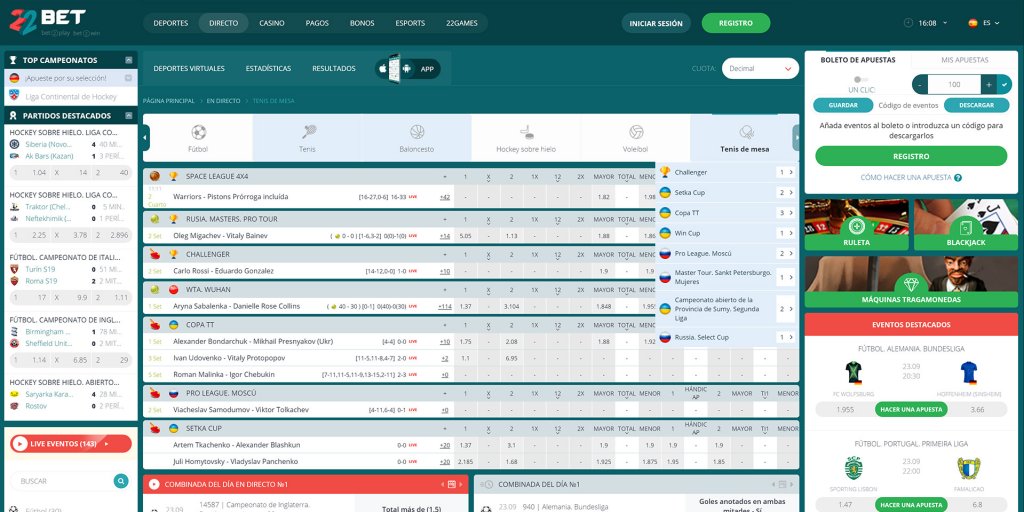Click the GUARDAR button
The height and width of the screenshot is (512, 1024).
point(843,105)
